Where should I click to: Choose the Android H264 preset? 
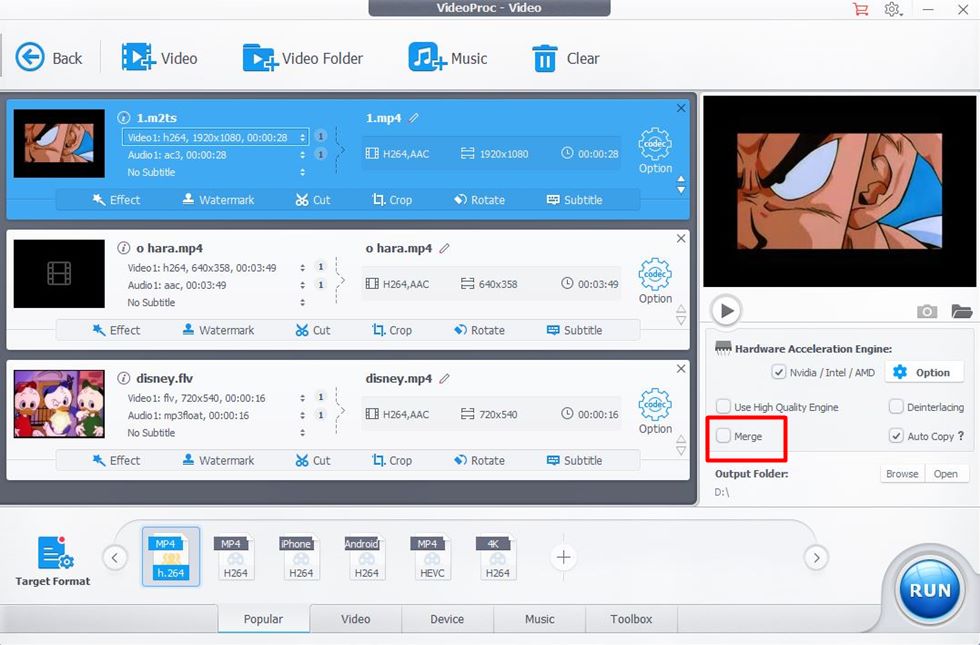367,557
